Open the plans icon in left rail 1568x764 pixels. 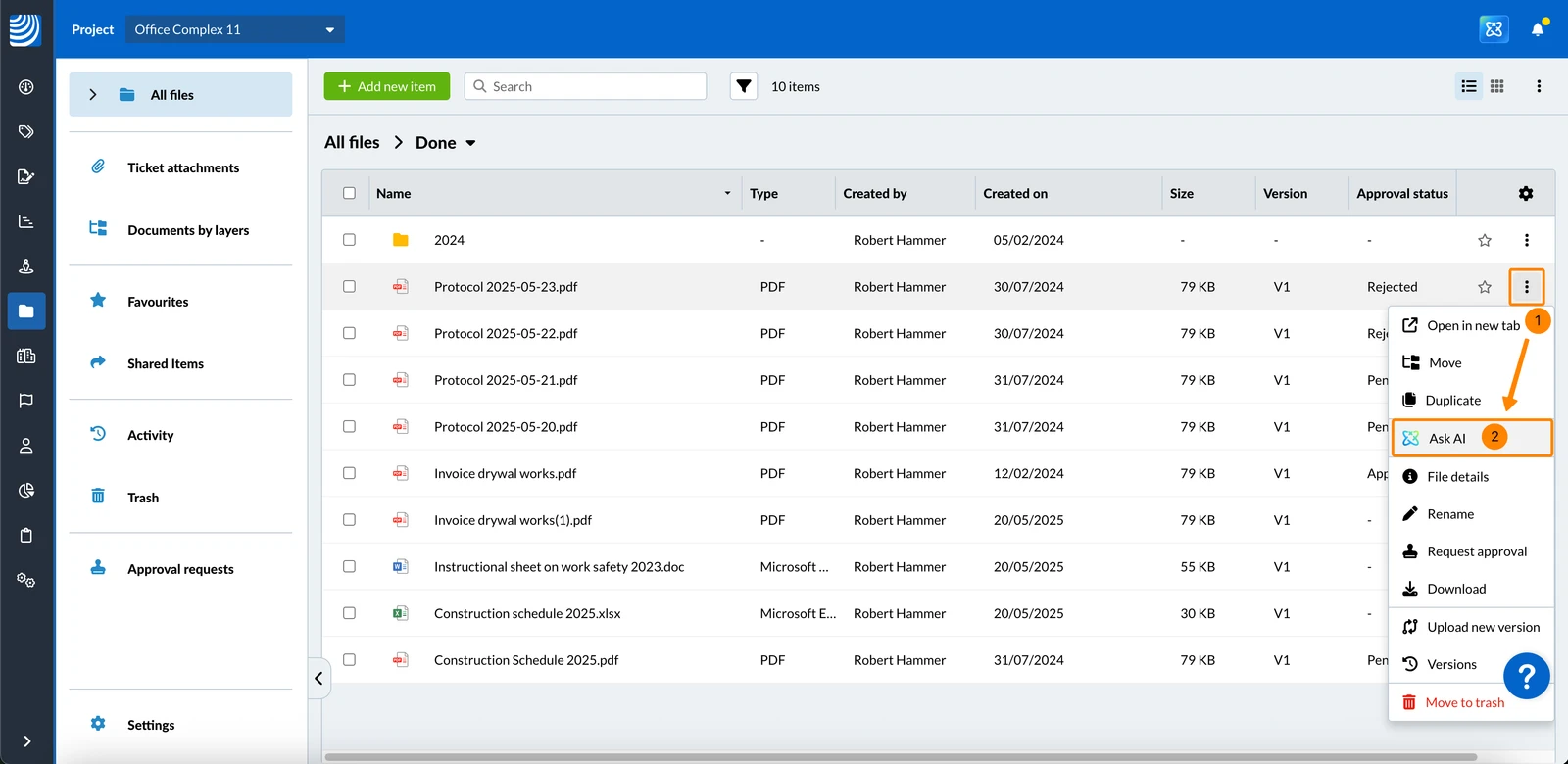click(x=26, y=356)
